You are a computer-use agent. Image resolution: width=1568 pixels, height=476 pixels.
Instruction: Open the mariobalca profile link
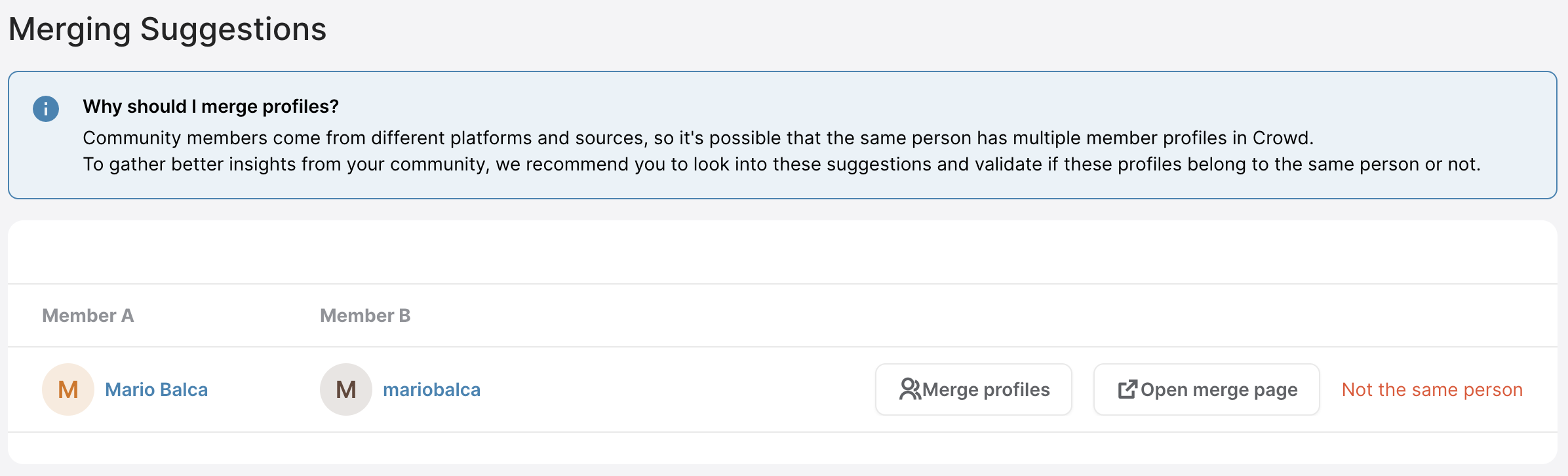(431, 389)
